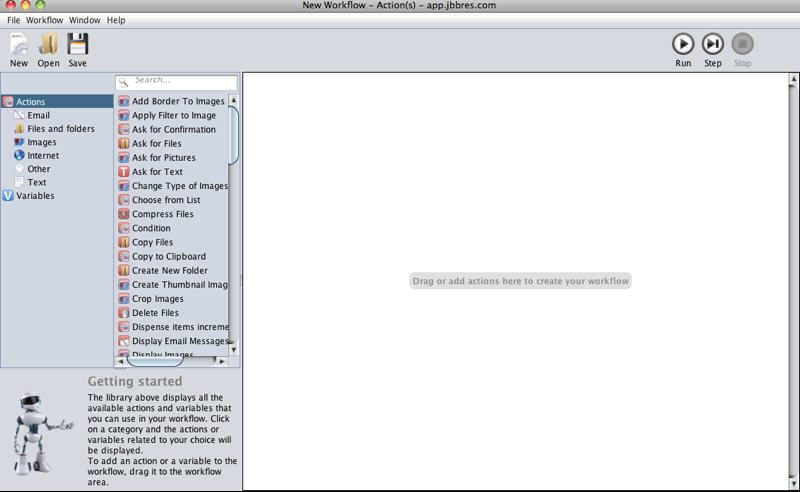Click the Files and folders icon
This screenshot has height=492, width=800.
coord(19,129)
